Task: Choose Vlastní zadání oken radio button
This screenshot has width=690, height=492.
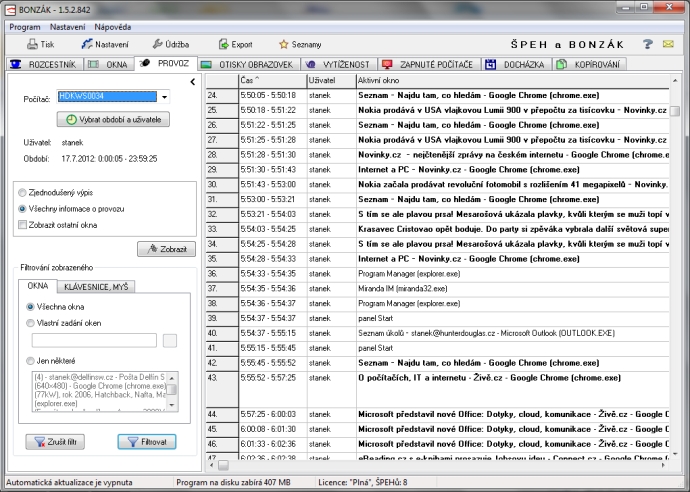Action: click(30, 323)
